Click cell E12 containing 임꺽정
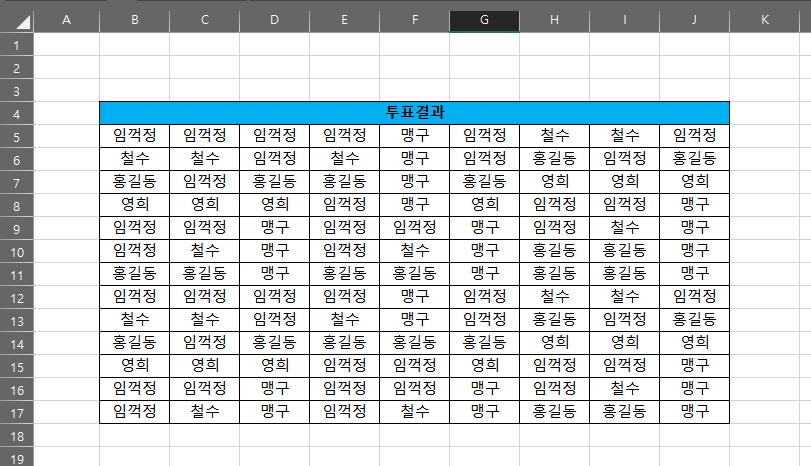The height and width of the screenshot is (466, 811). pyautogui.click(x=344, y=297)
